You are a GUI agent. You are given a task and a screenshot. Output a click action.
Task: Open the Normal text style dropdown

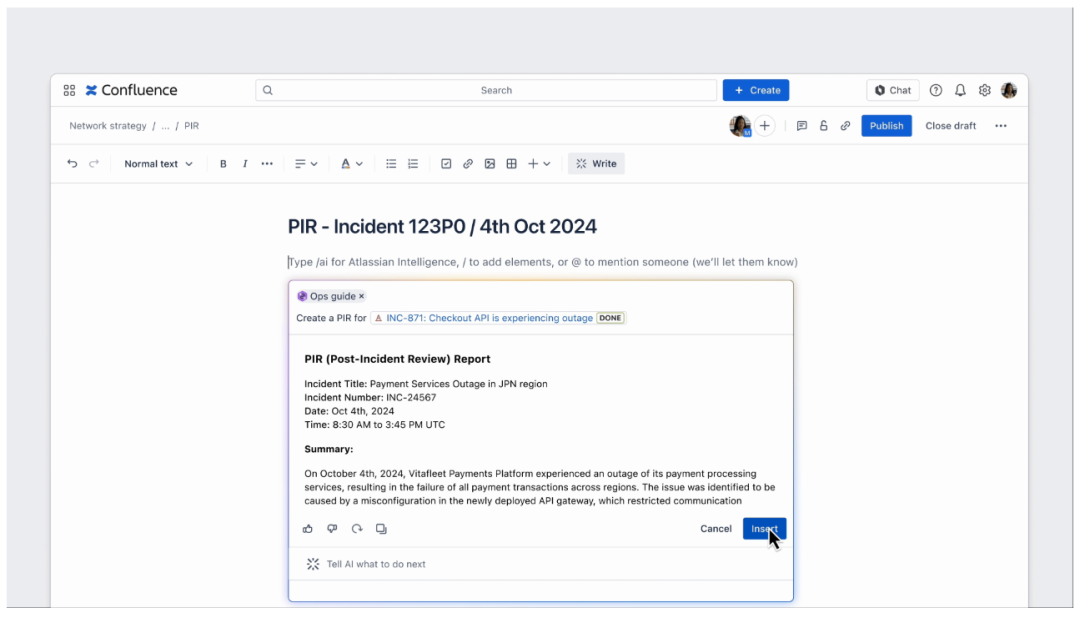click(158, 164)
